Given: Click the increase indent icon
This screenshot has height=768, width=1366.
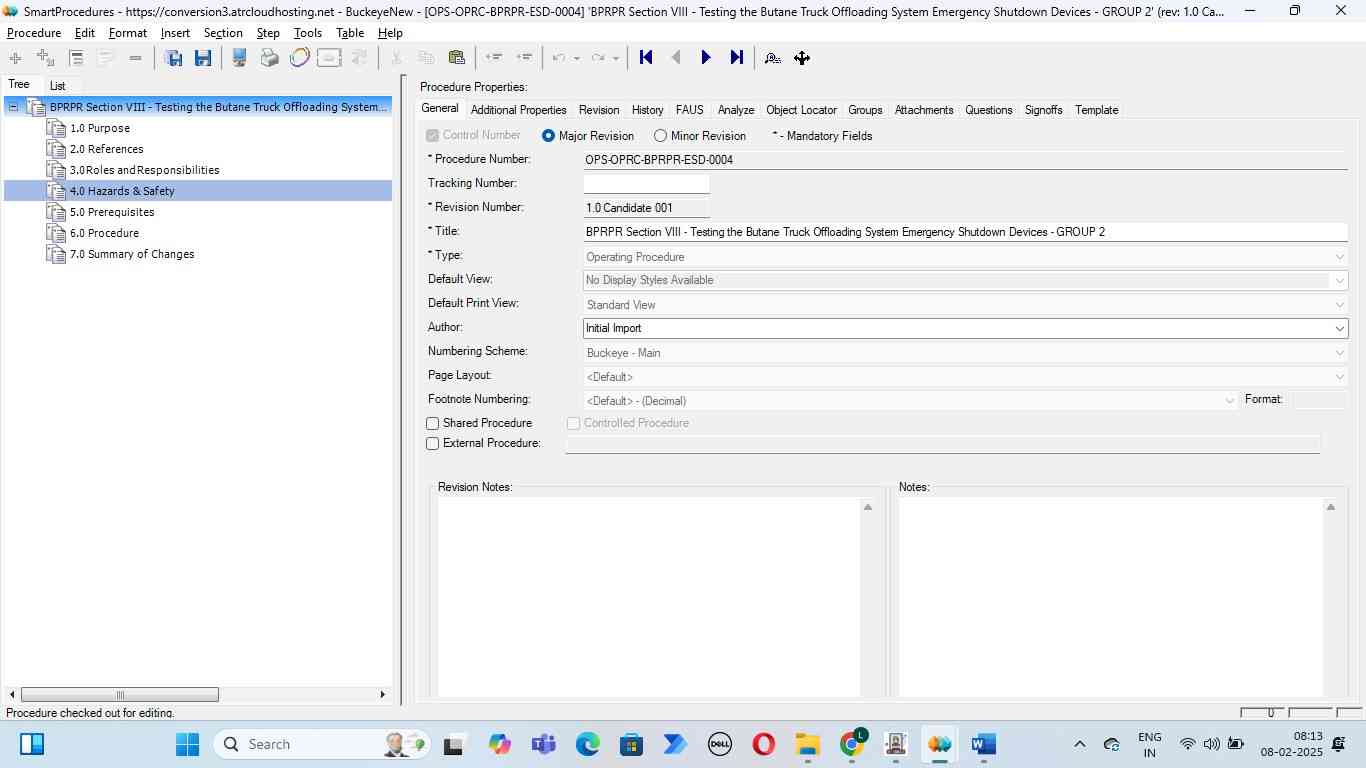Looking at the screenshot, I should pos(523,58).
